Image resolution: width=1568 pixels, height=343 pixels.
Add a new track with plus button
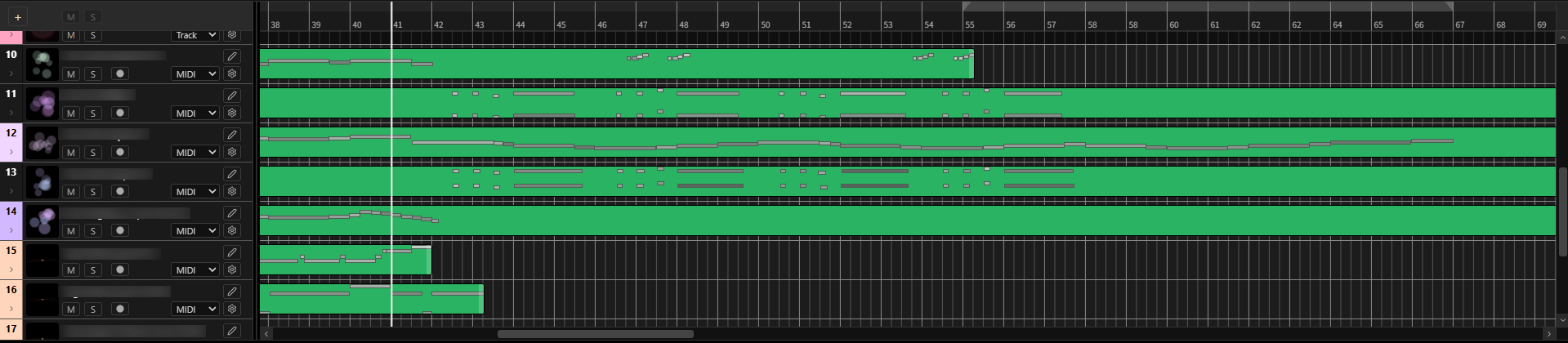[x=17, y=16]
